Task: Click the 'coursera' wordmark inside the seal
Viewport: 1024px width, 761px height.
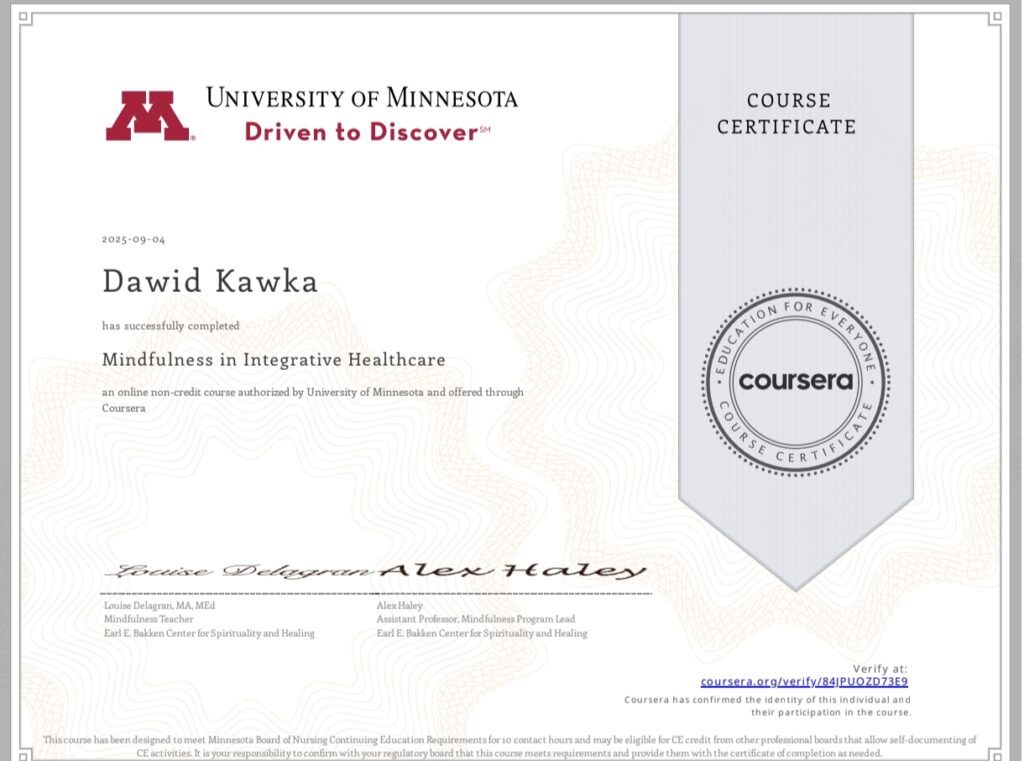Action: (x=795, y=380)
